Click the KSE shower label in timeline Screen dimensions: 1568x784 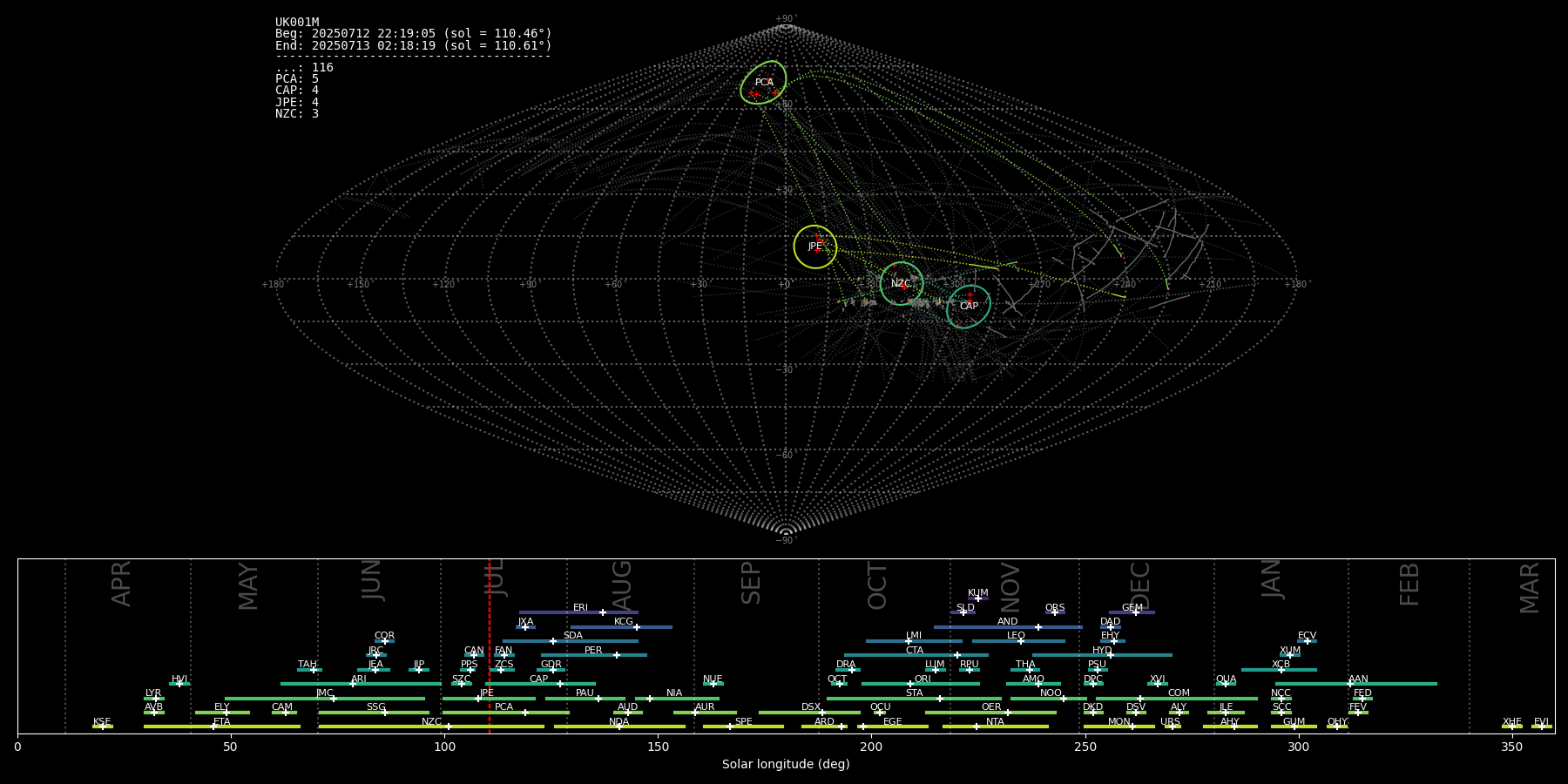click(102, 722)
